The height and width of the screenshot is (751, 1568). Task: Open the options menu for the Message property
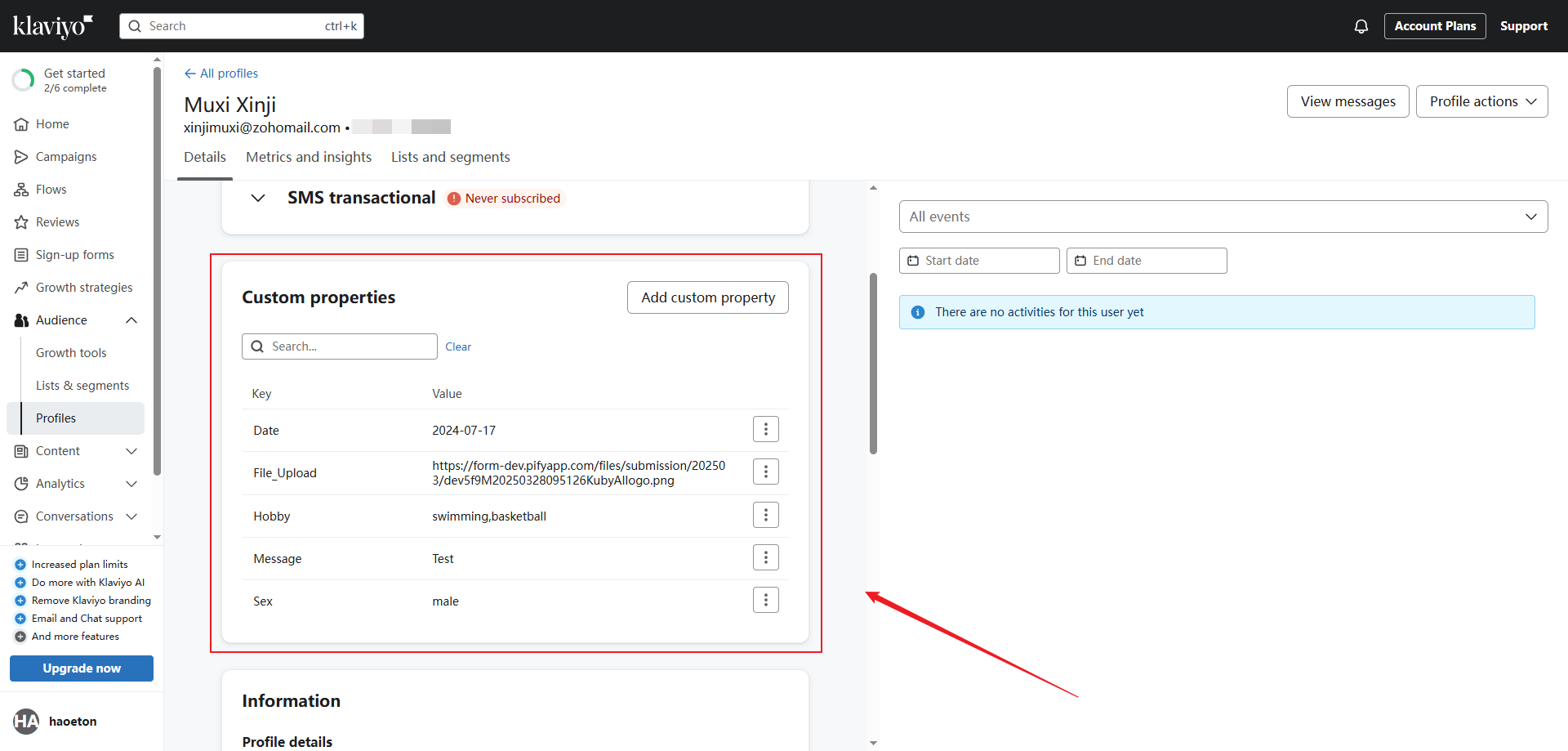[766, 557]
